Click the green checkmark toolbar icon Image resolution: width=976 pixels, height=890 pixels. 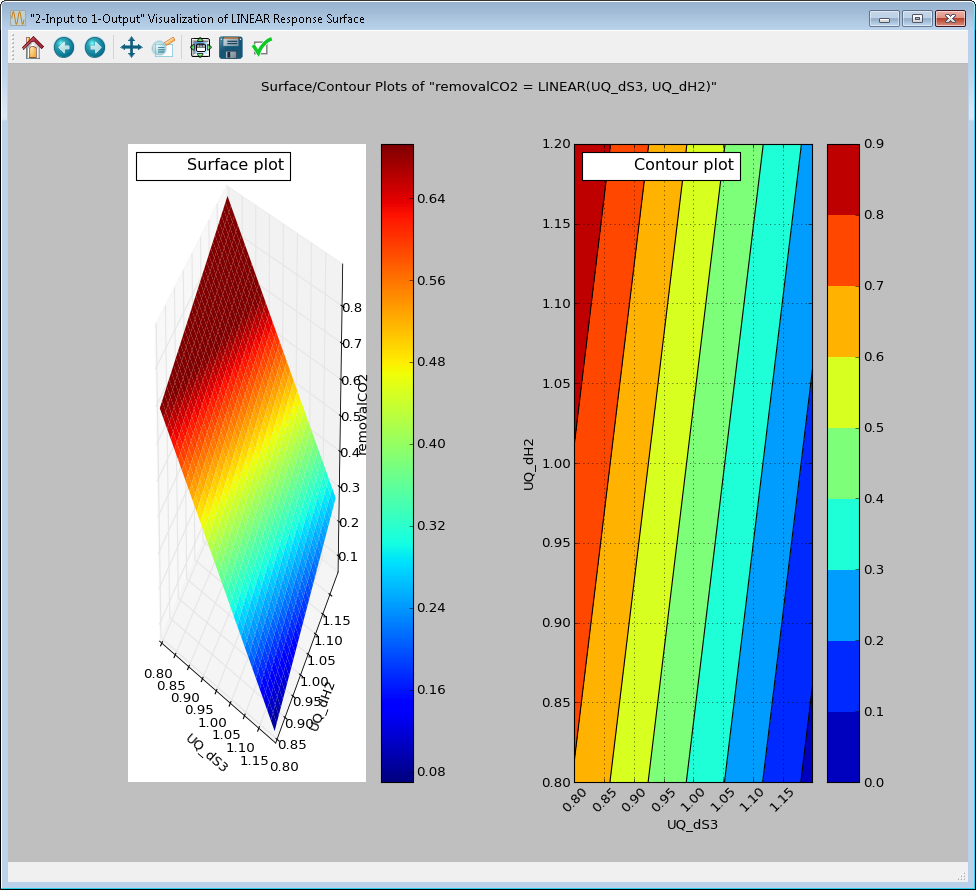coord(261,47)
